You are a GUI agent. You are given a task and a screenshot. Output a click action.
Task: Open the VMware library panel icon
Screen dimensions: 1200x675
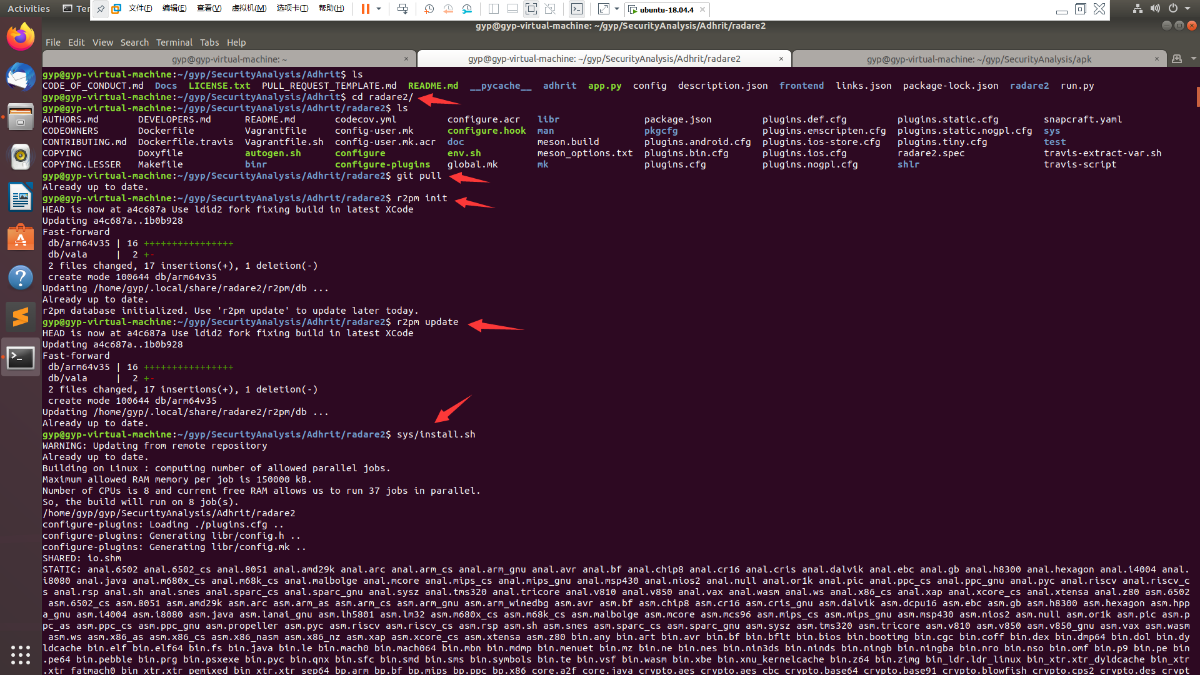tap(117, 8)
